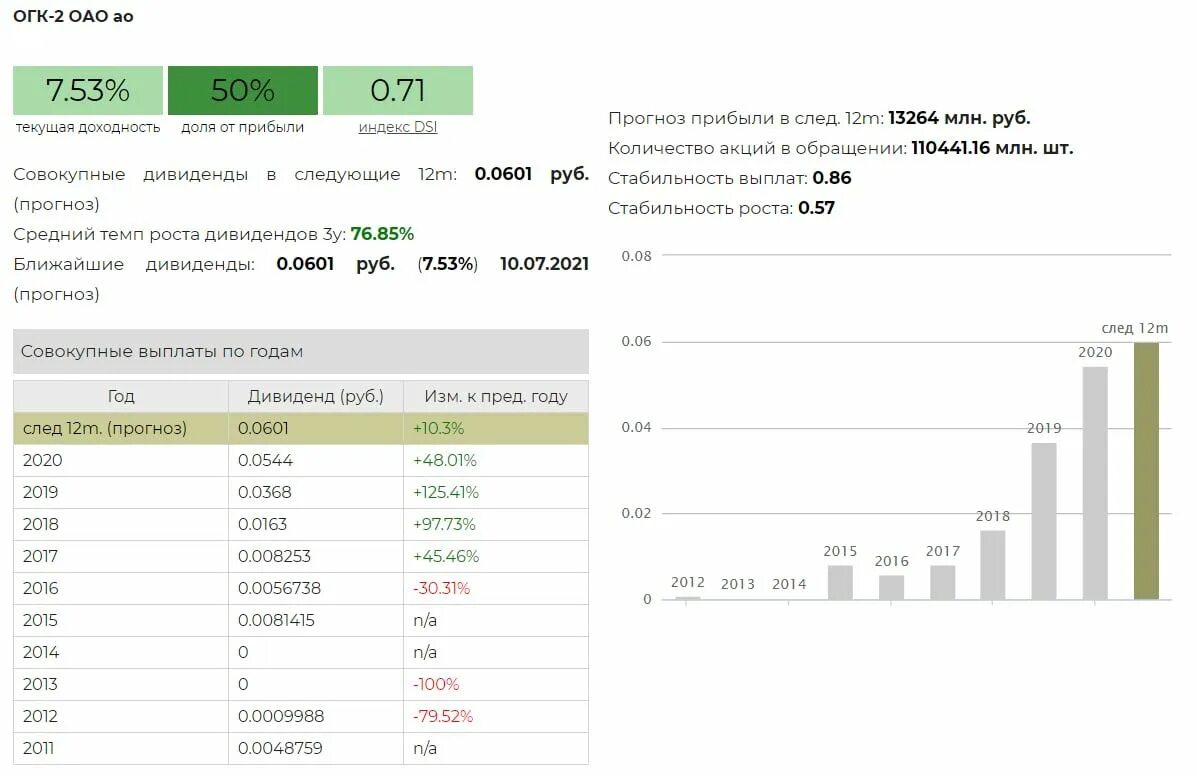The width and height of the screenshot is (1197, 776).
Task: Click the 2019 bar in the chart
Action: 1044,521
